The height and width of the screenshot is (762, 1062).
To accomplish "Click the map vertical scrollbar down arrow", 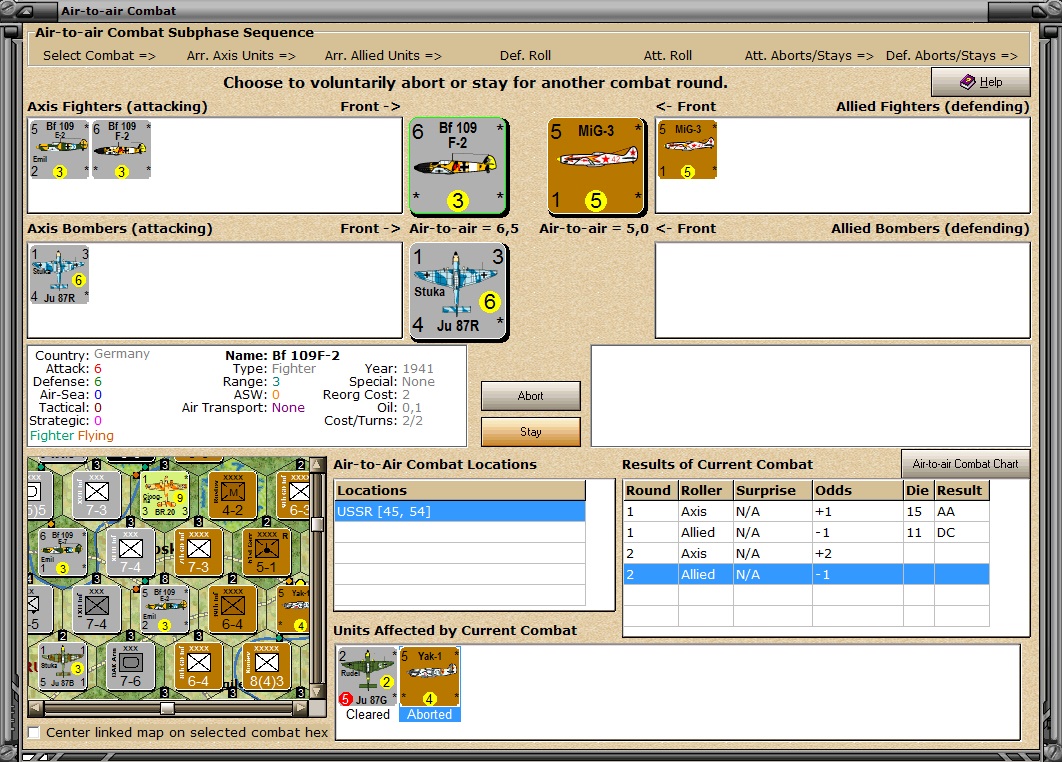I will pyautogui.click(x=317, y=692).
